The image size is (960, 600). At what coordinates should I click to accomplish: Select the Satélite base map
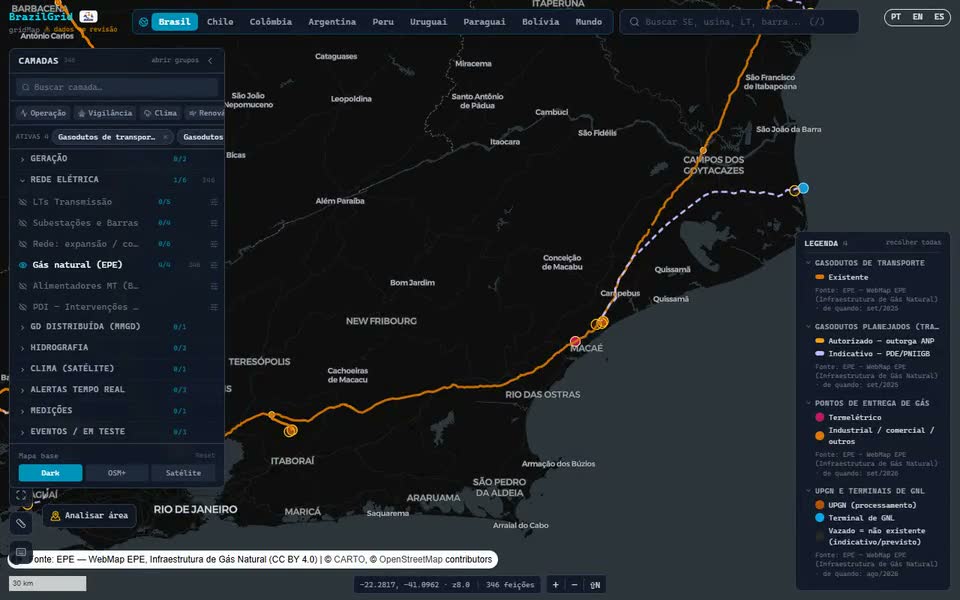183,473
